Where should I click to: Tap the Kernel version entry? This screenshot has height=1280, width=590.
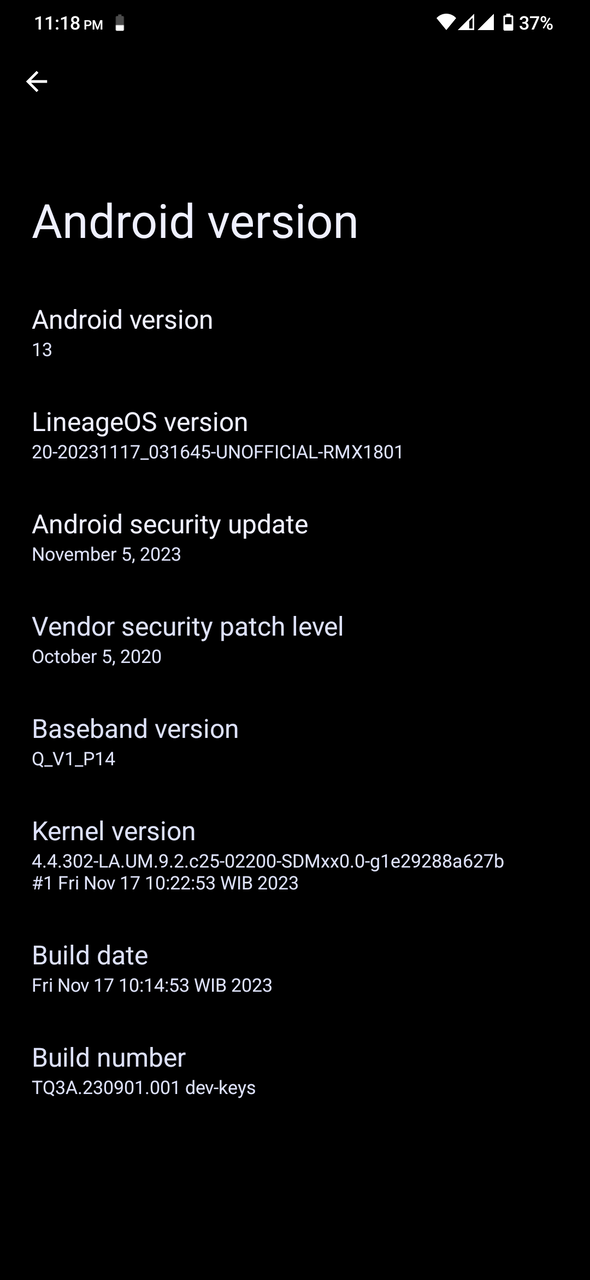tap(295, 856)
